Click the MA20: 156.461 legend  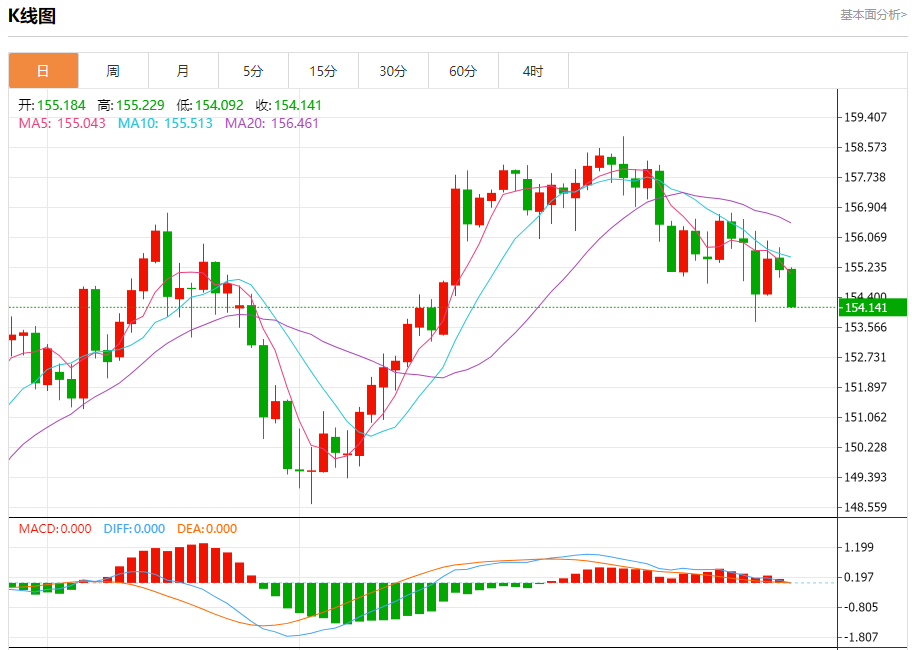(x=272, y=123)
